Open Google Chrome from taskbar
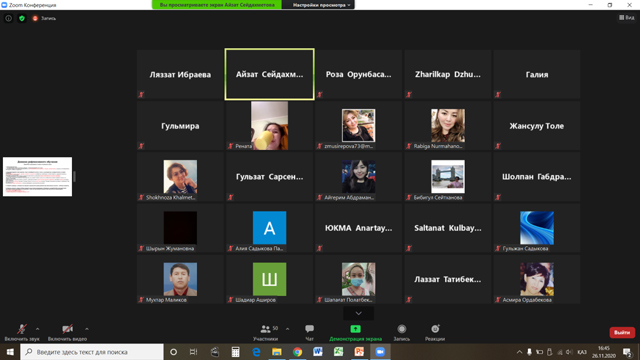The height and width of the screenshot is (360, 640). point(298,352)
